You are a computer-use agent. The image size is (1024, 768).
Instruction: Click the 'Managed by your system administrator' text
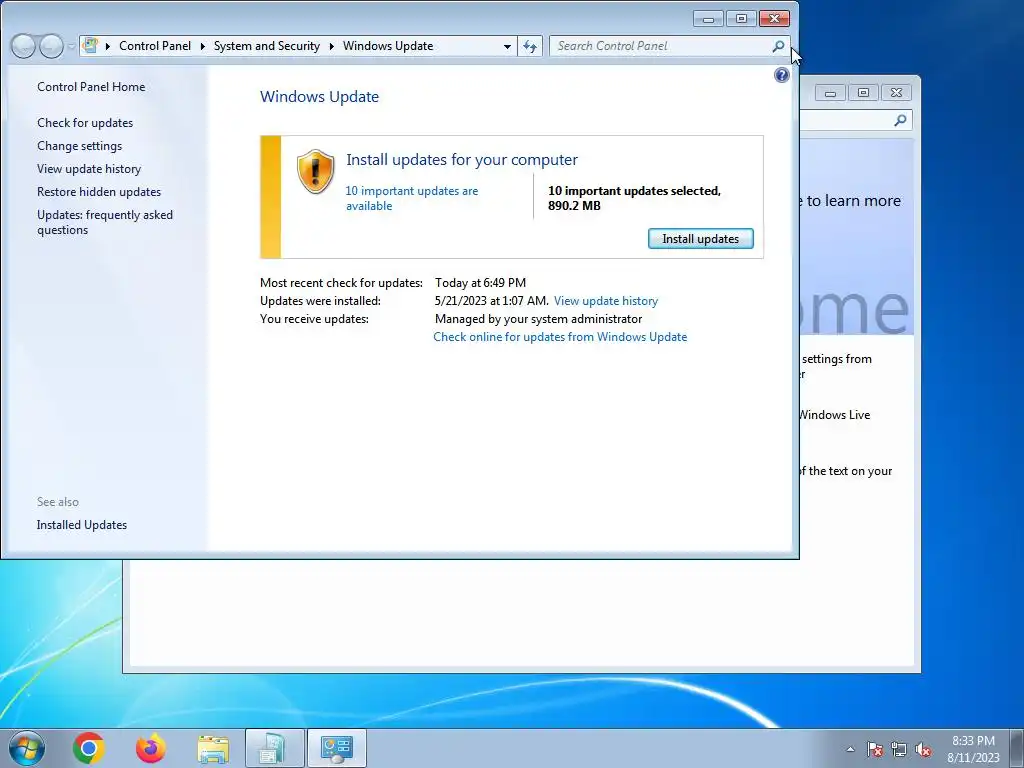pyautogui.click(x=539, y=319)
